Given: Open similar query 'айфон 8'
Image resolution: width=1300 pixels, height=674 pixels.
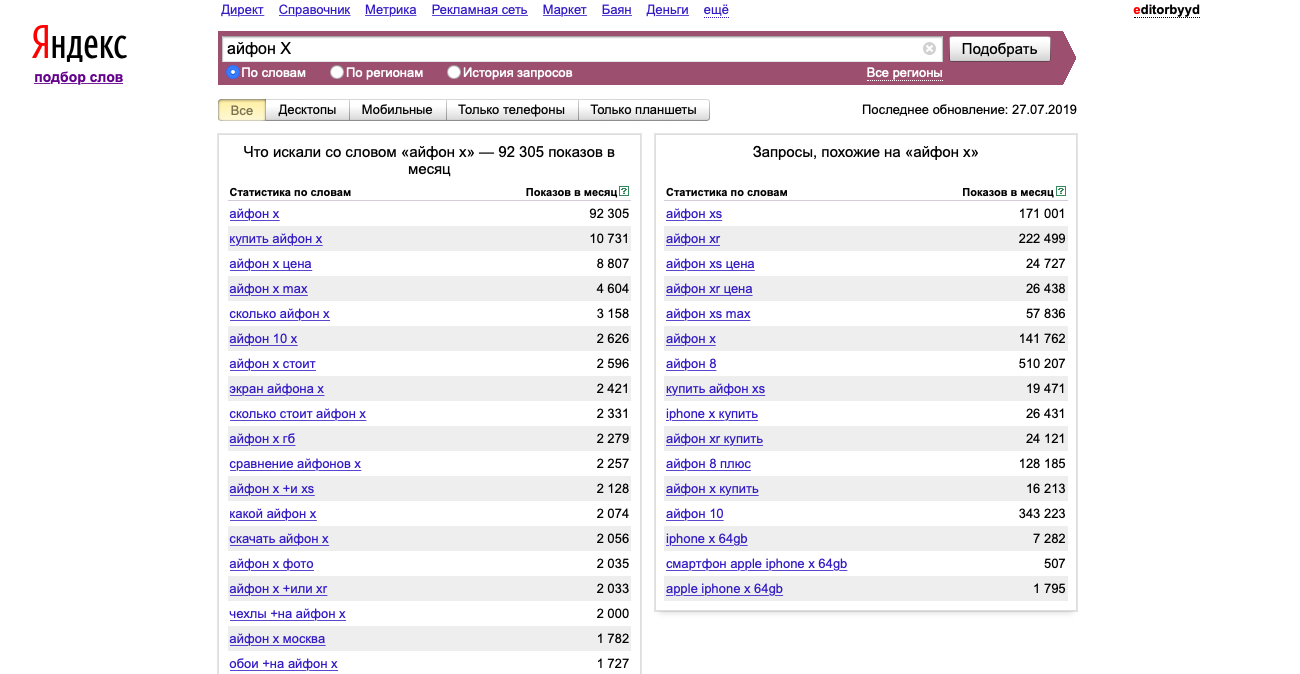Looking at the screenshot, I should (691, 364).
